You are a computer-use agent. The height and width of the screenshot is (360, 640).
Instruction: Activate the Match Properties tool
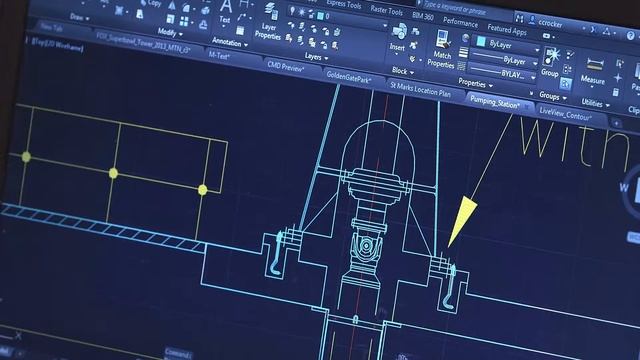[442, 49]
